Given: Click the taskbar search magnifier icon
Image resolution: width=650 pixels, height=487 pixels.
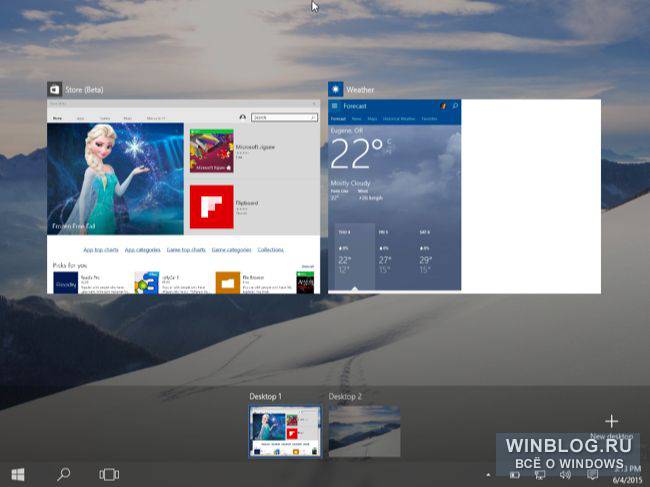Looking at the screenshot, I should (x=63, y=474).
